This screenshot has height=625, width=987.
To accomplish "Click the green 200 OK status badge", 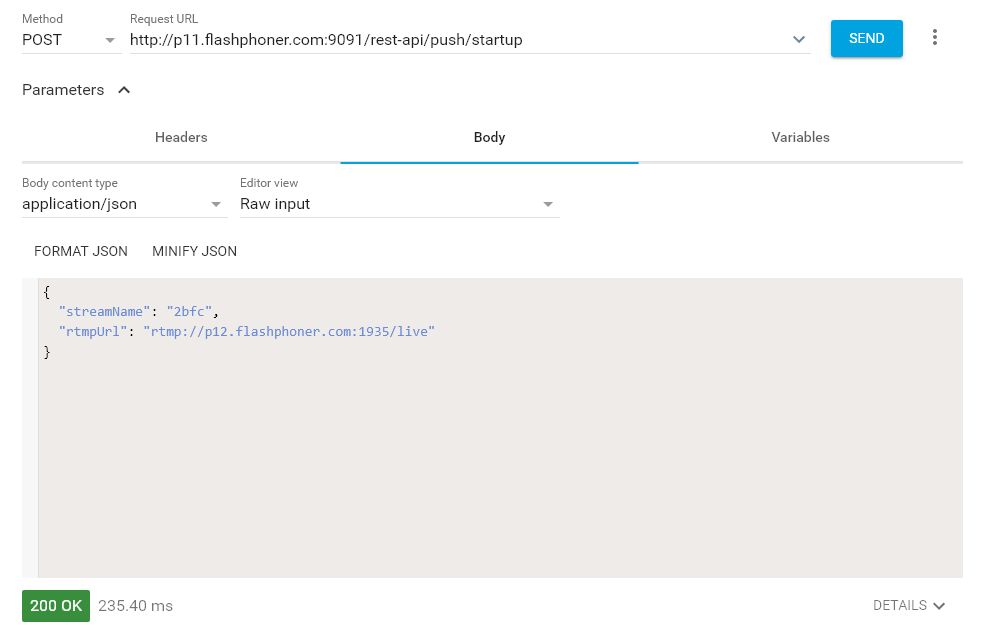I will tap(56, 606).
